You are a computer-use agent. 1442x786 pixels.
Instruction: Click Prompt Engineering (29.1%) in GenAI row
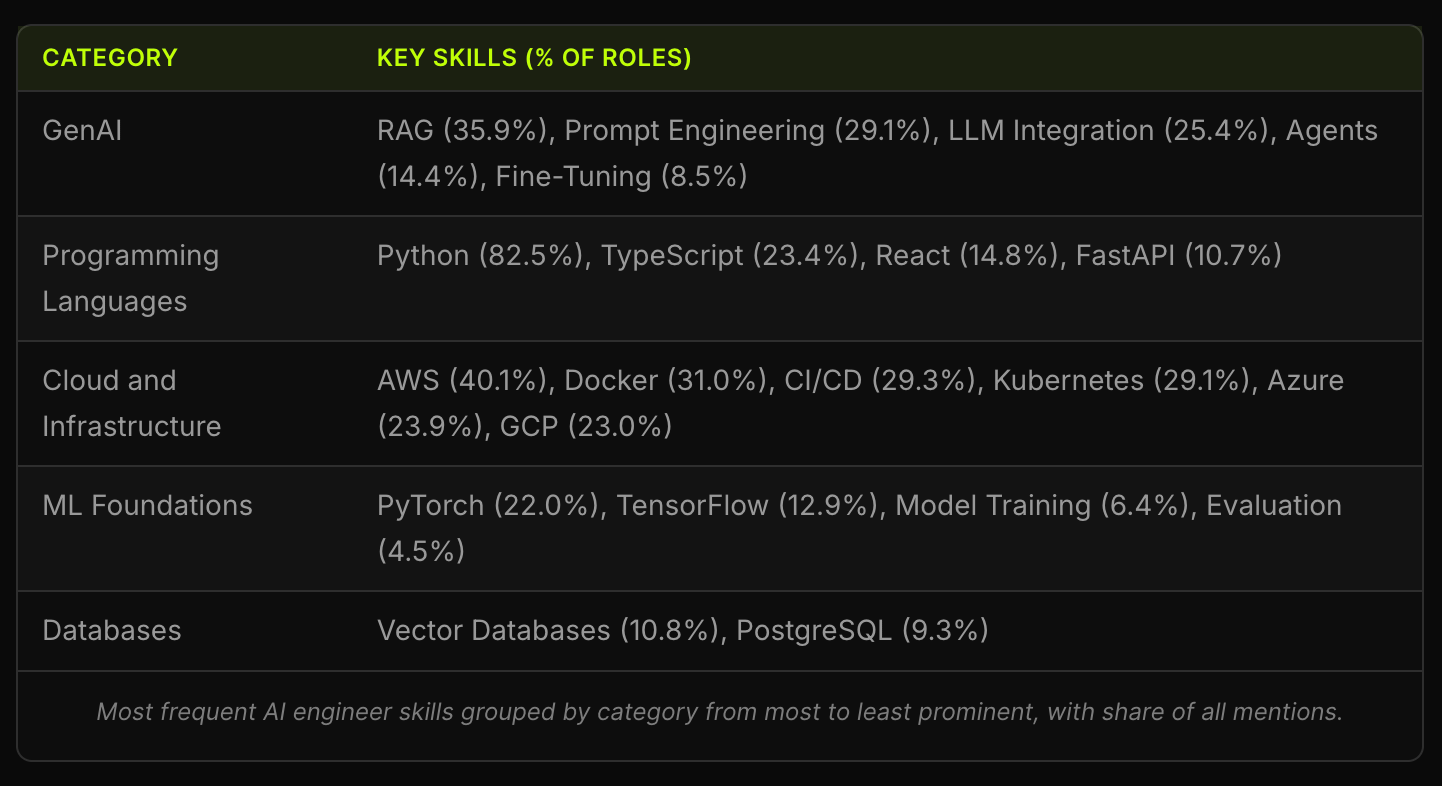[x=748, y=131]
